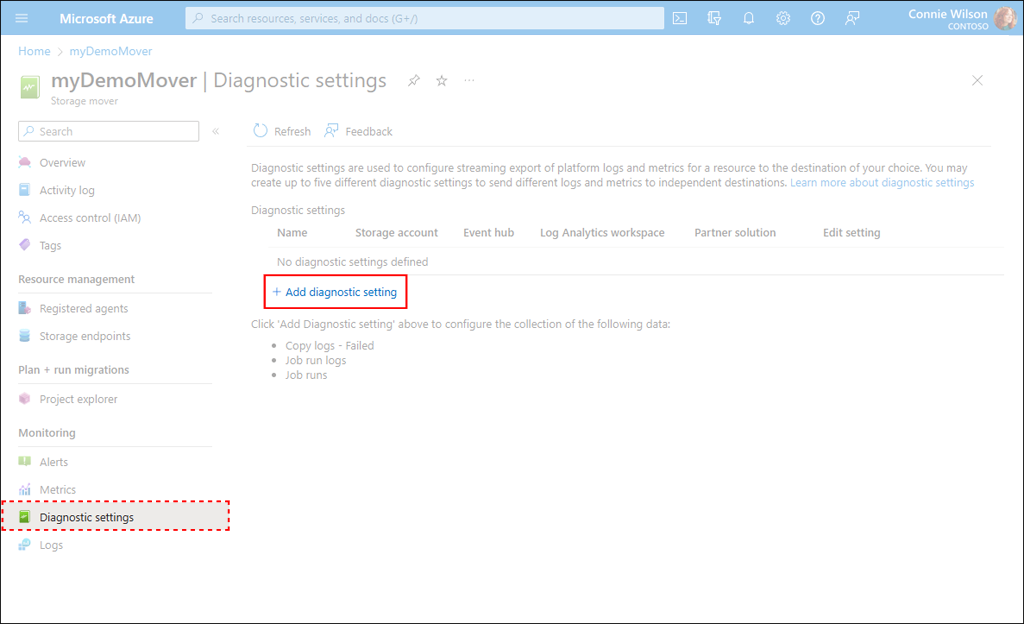Click the storage mover resource icon
This screenshot has height=624, width=1024.
(30, 87)
